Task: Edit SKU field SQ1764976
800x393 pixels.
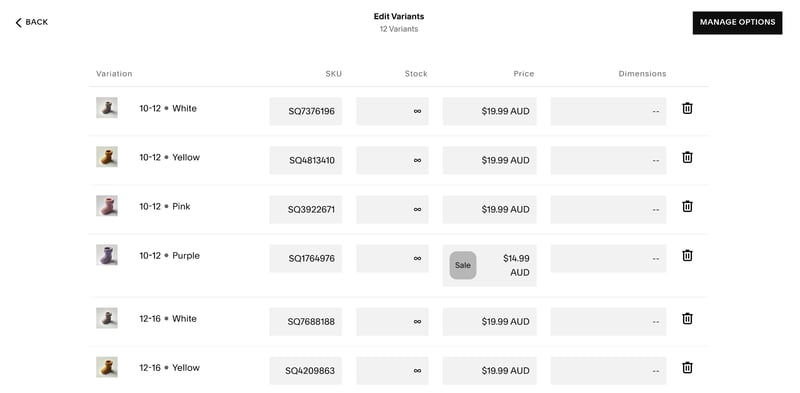Action: click(x=306, y=258)
